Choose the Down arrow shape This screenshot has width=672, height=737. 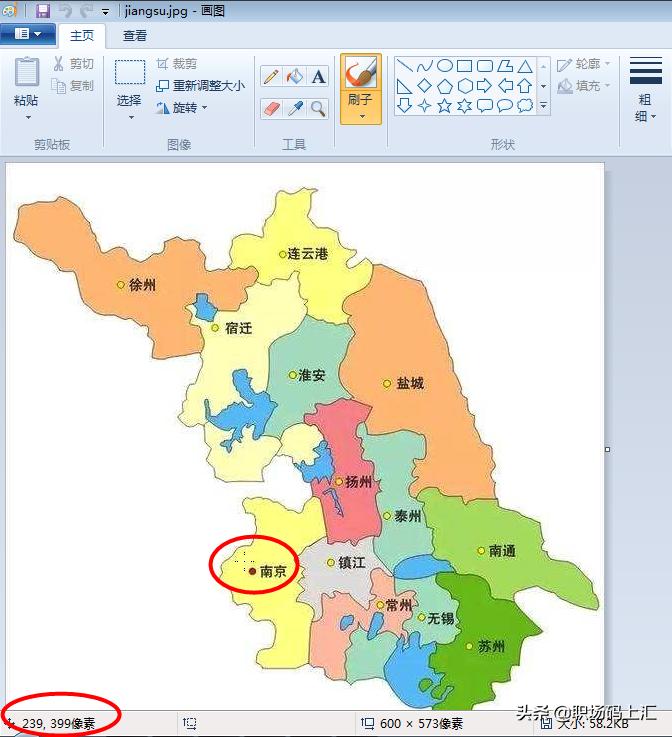[x=404, y=106]
